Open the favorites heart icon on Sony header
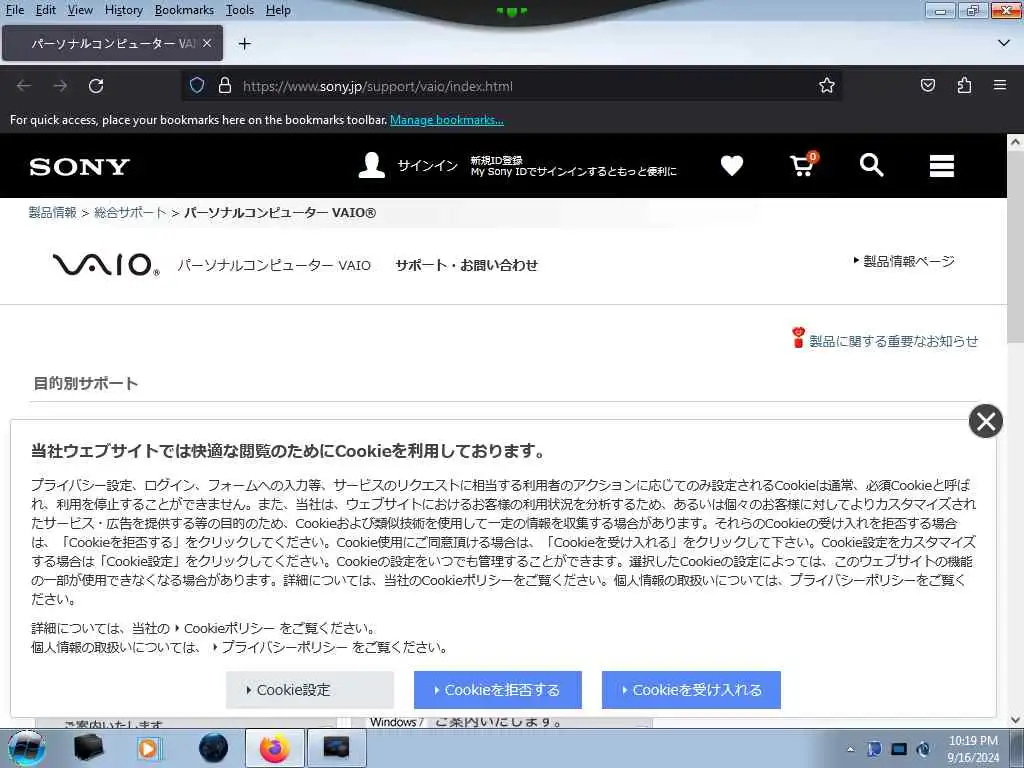The height and width of the screenshot is (768, 1024). [x=731, y=166]
